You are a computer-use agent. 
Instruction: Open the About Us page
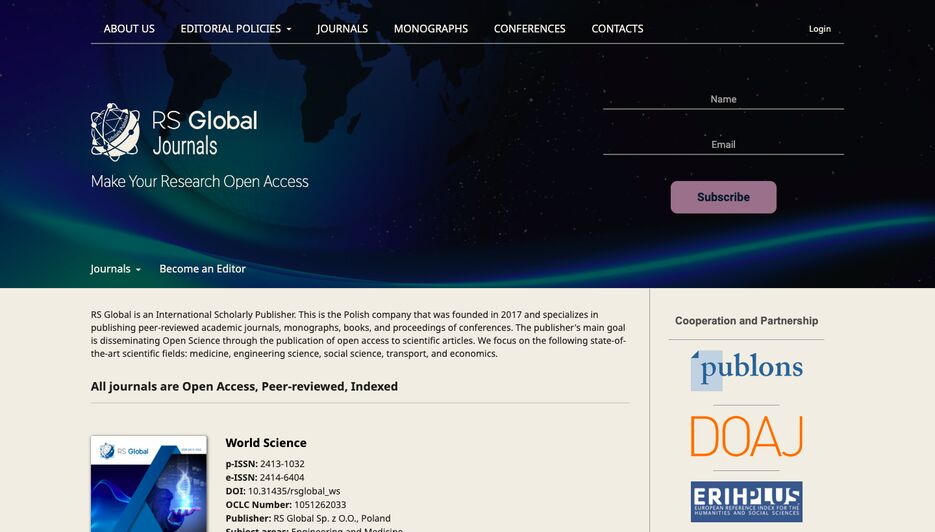pos(129,29)
